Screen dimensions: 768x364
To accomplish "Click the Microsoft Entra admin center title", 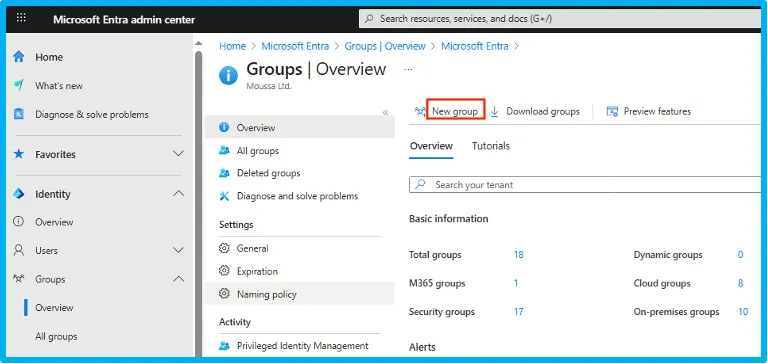I will (x=124, y=20).
